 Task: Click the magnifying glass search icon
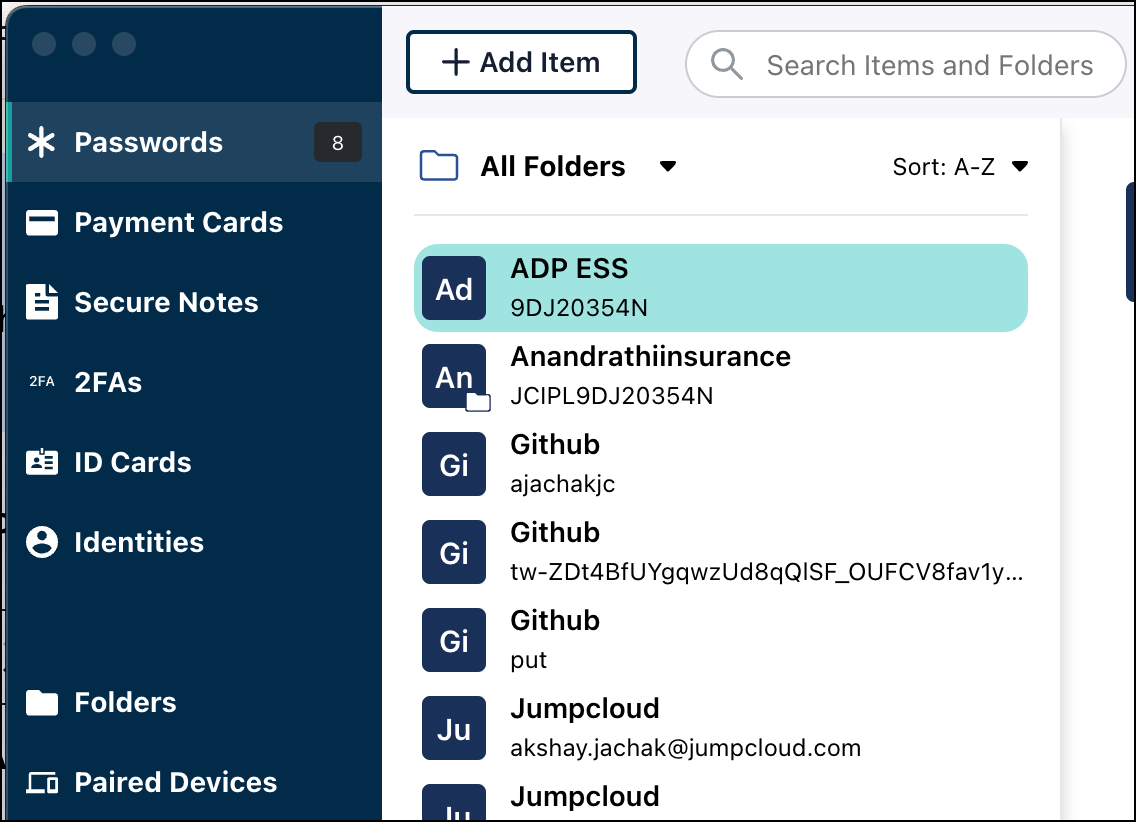pyautogui.click(x=727, y=65)
